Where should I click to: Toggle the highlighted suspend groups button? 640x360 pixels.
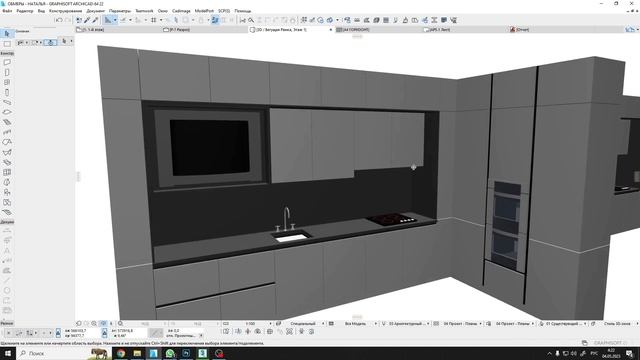click(x=215, y=20)
